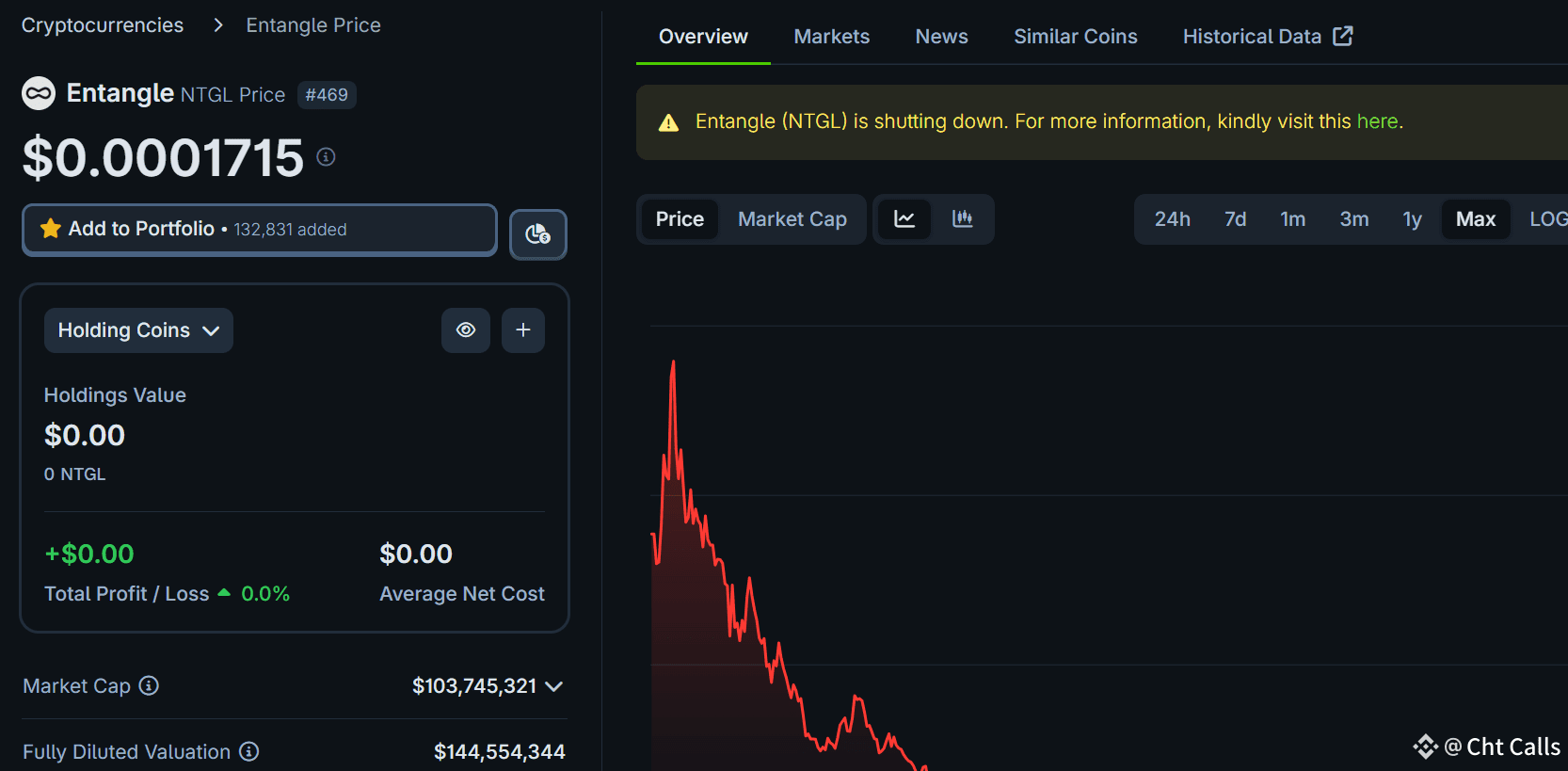
Task: Click the $103,745,321 market cap value
Action: [474, 686]
